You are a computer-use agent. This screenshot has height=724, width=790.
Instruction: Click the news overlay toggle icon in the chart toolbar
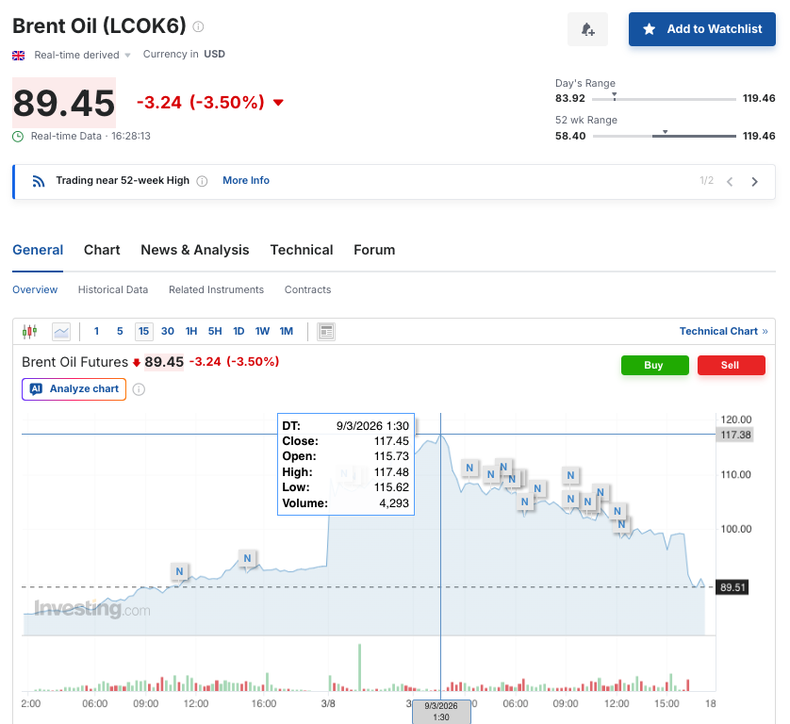pyautogui.click(x=326, y=332)
